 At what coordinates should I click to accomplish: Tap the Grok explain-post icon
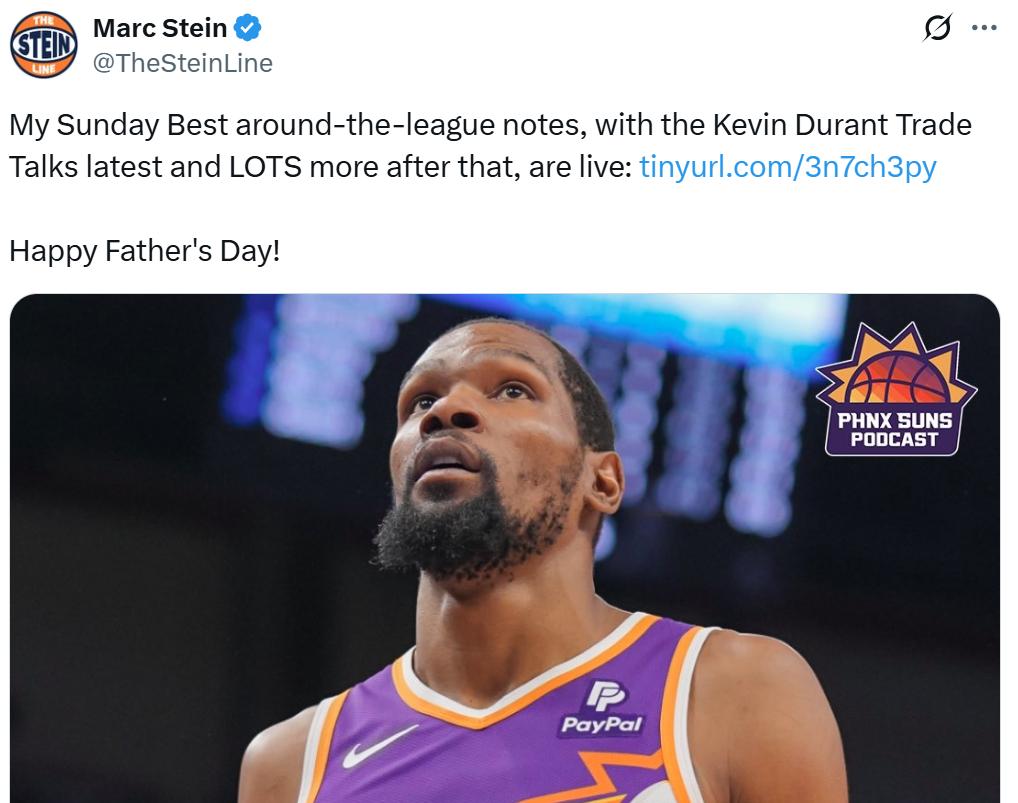937,28
